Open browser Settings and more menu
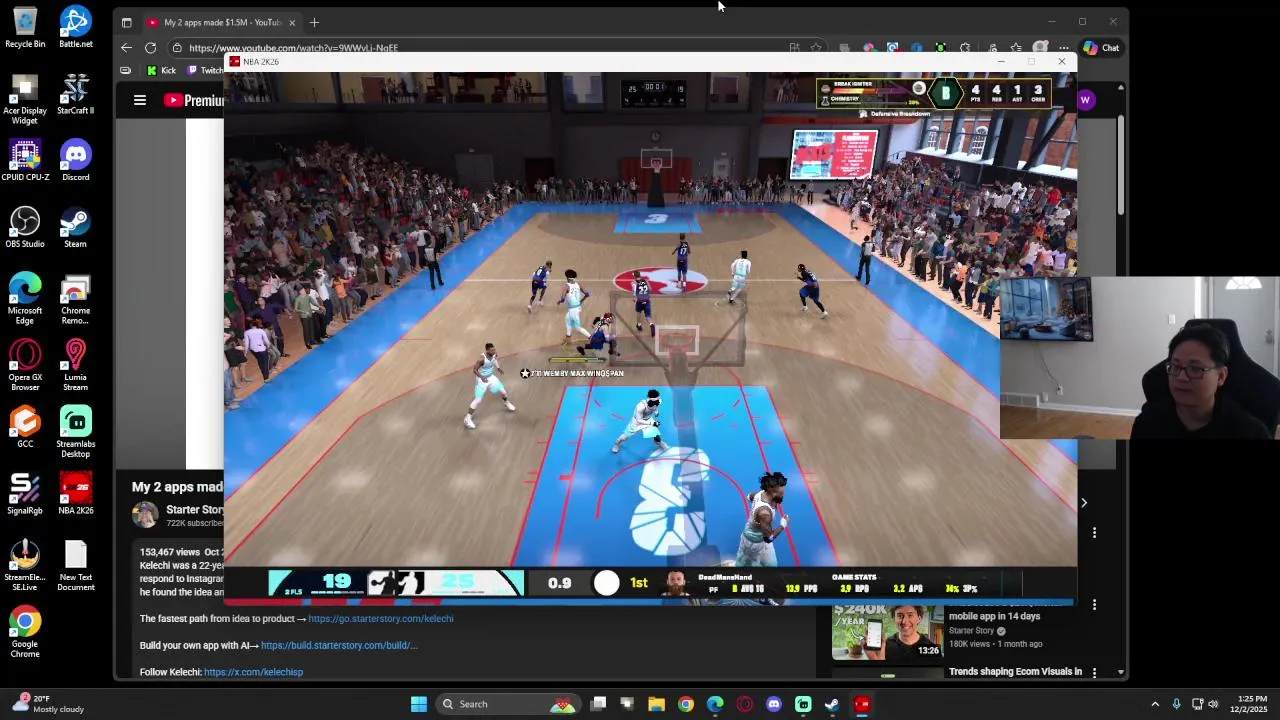 point(1064,47)
